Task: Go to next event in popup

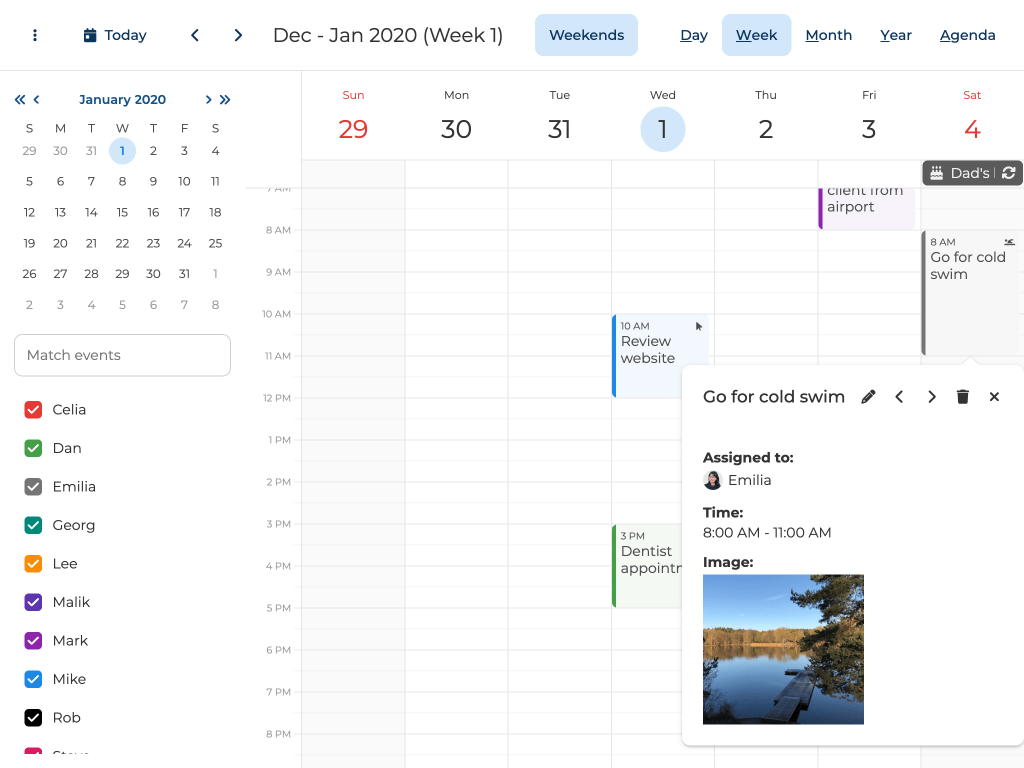Action: (931, 397)
